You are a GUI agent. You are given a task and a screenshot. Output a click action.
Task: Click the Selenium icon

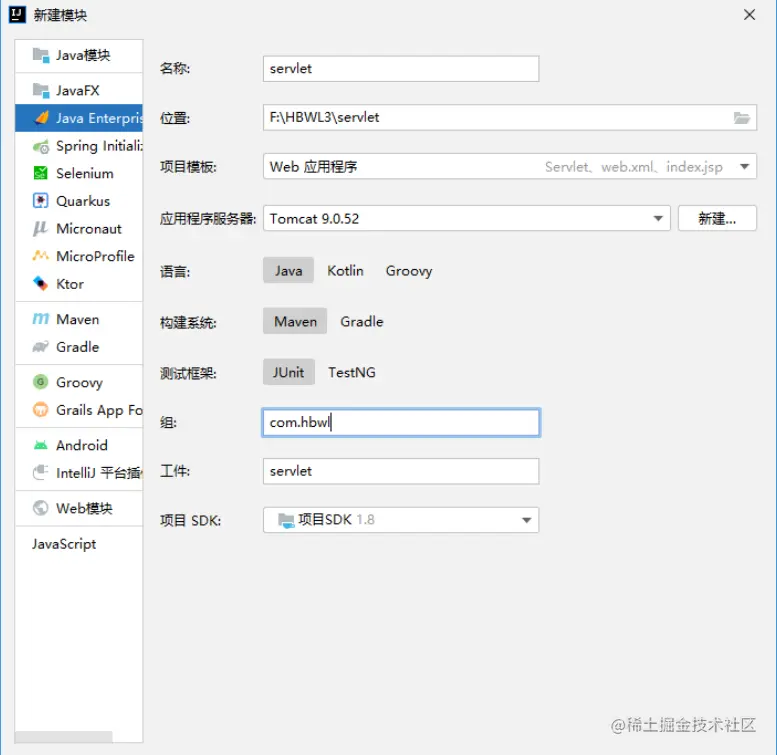click(x=41, y=173)
